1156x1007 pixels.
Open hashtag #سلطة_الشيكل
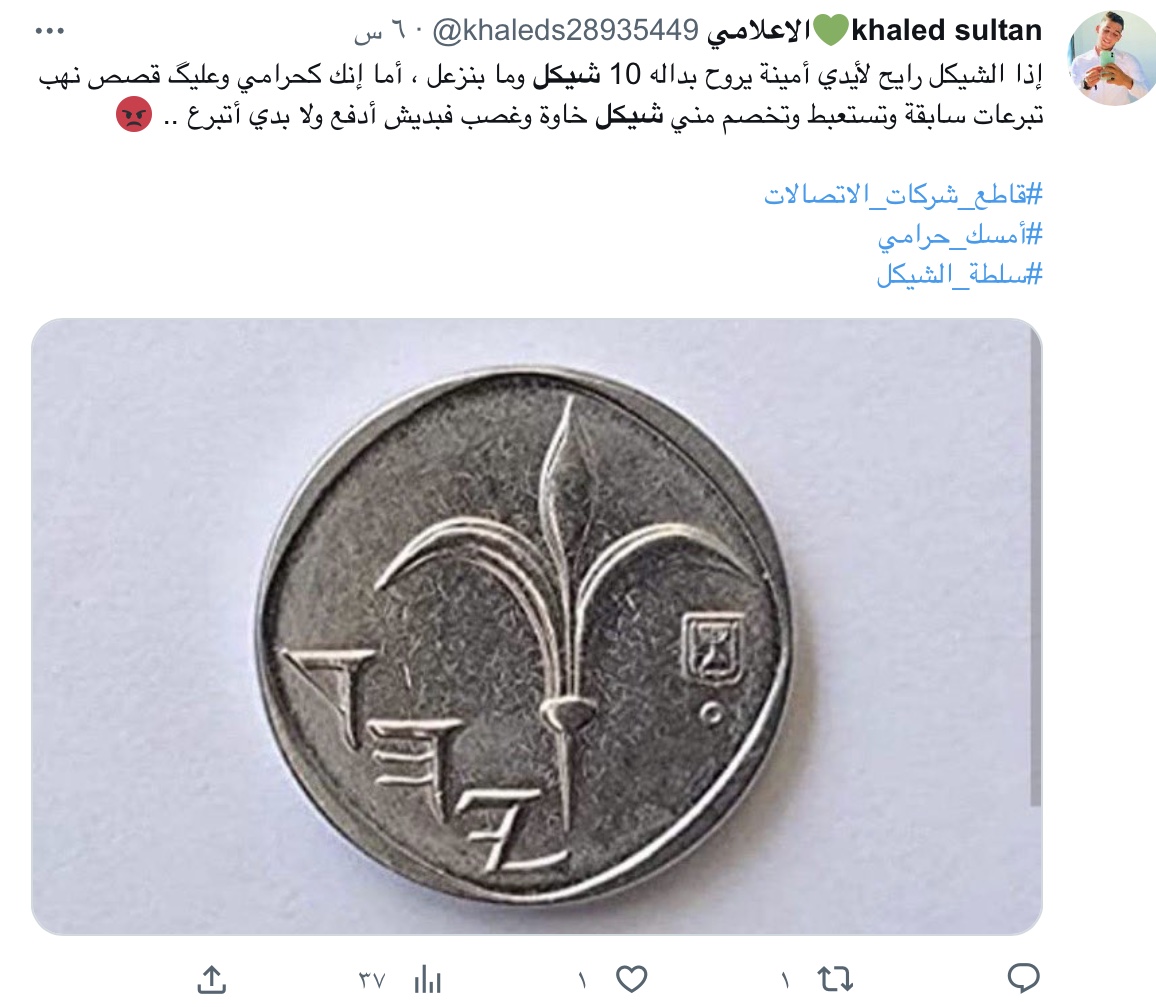(x=959, y=274)
